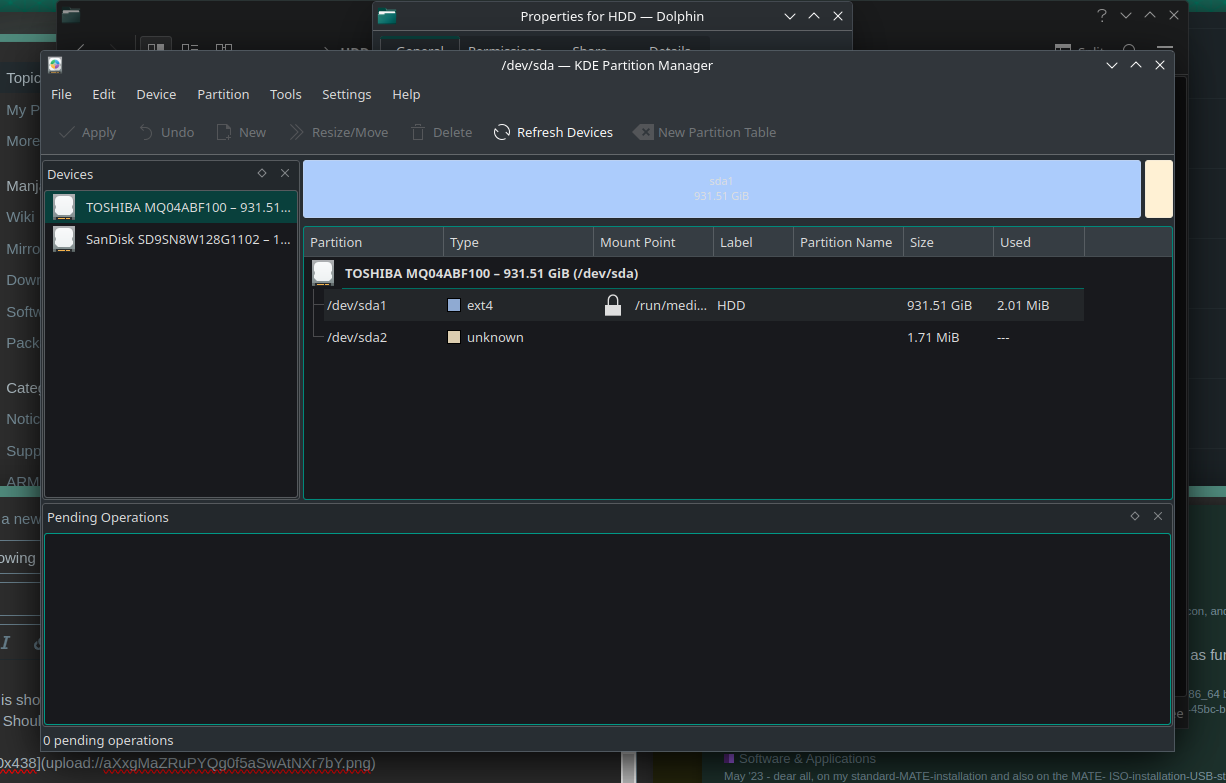Sort by Label column header
The height and width of the screenshot is (783, 1226).
tap(754, 242)
